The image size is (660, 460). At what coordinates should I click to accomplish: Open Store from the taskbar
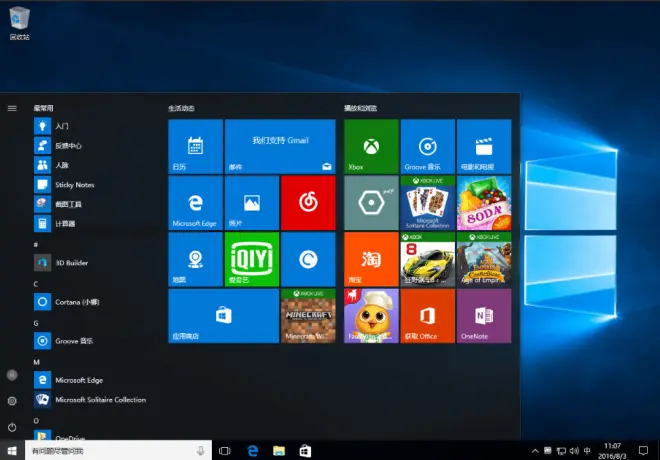pyautogui.click(x=305, y=451)
